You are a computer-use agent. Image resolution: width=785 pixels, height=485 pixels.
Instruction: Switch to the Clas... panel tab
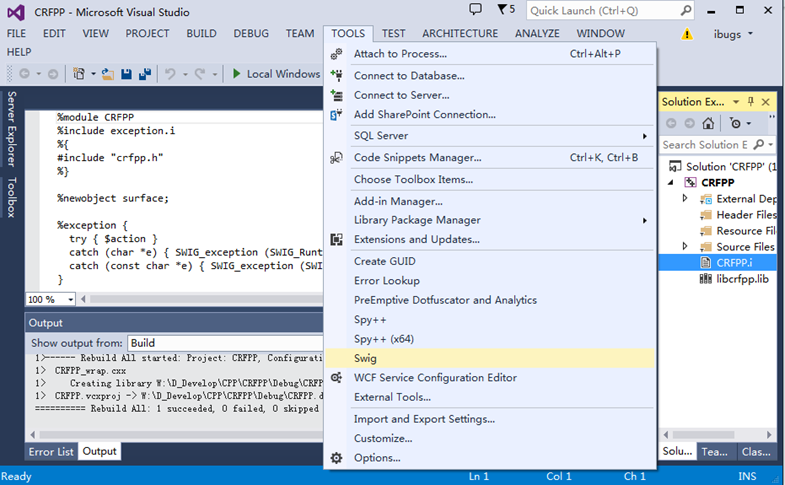pos(756,451)
